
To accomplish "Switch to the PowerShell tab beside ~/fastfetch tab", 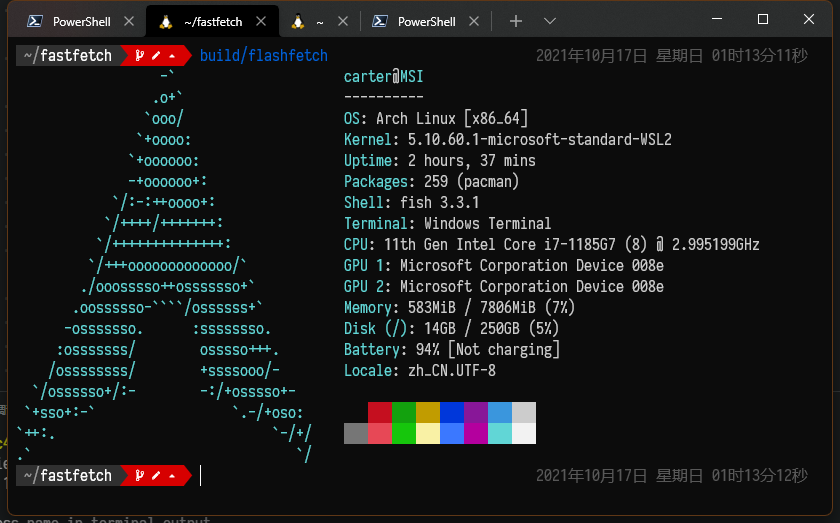I will tap(80, 21).
